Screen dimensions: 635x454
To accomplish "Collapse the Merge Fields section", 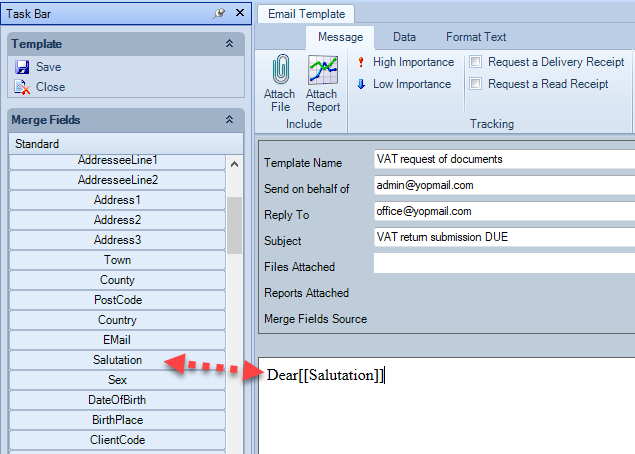I will coord(229,119).
